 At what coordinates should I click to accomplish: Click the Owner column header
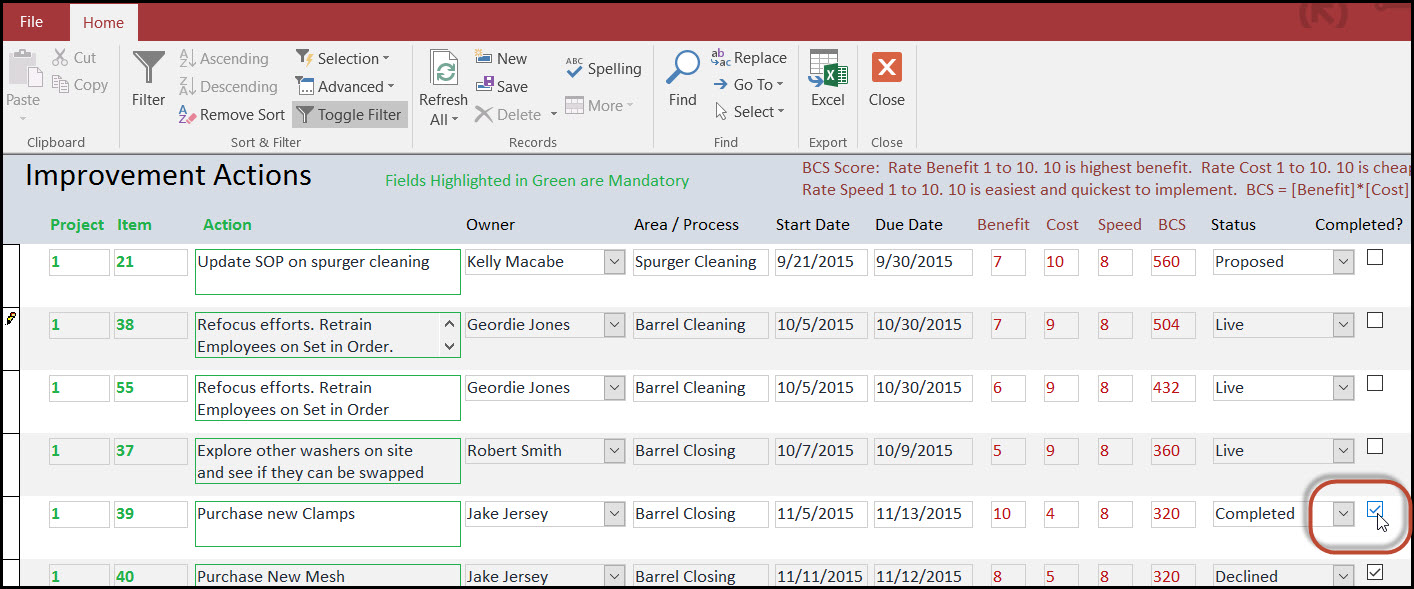tap(489, 225)
